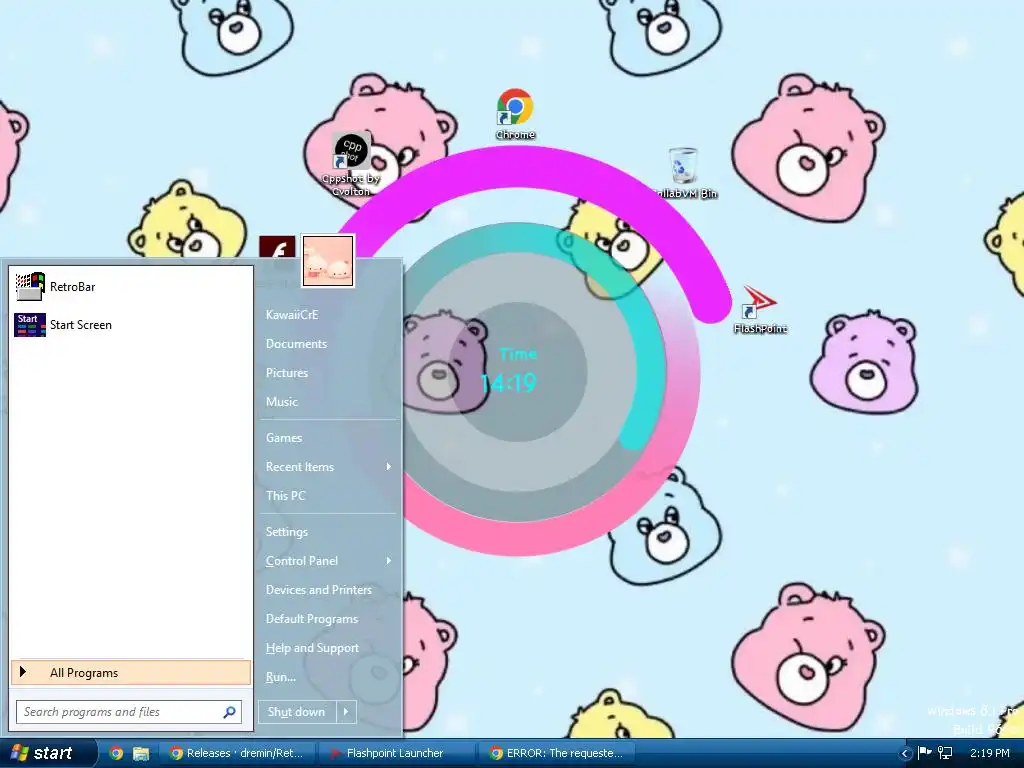Expand All Programs list
The width and height of the screenshot is (1024, 768).
pyautogui.click(x=131, y=673)
